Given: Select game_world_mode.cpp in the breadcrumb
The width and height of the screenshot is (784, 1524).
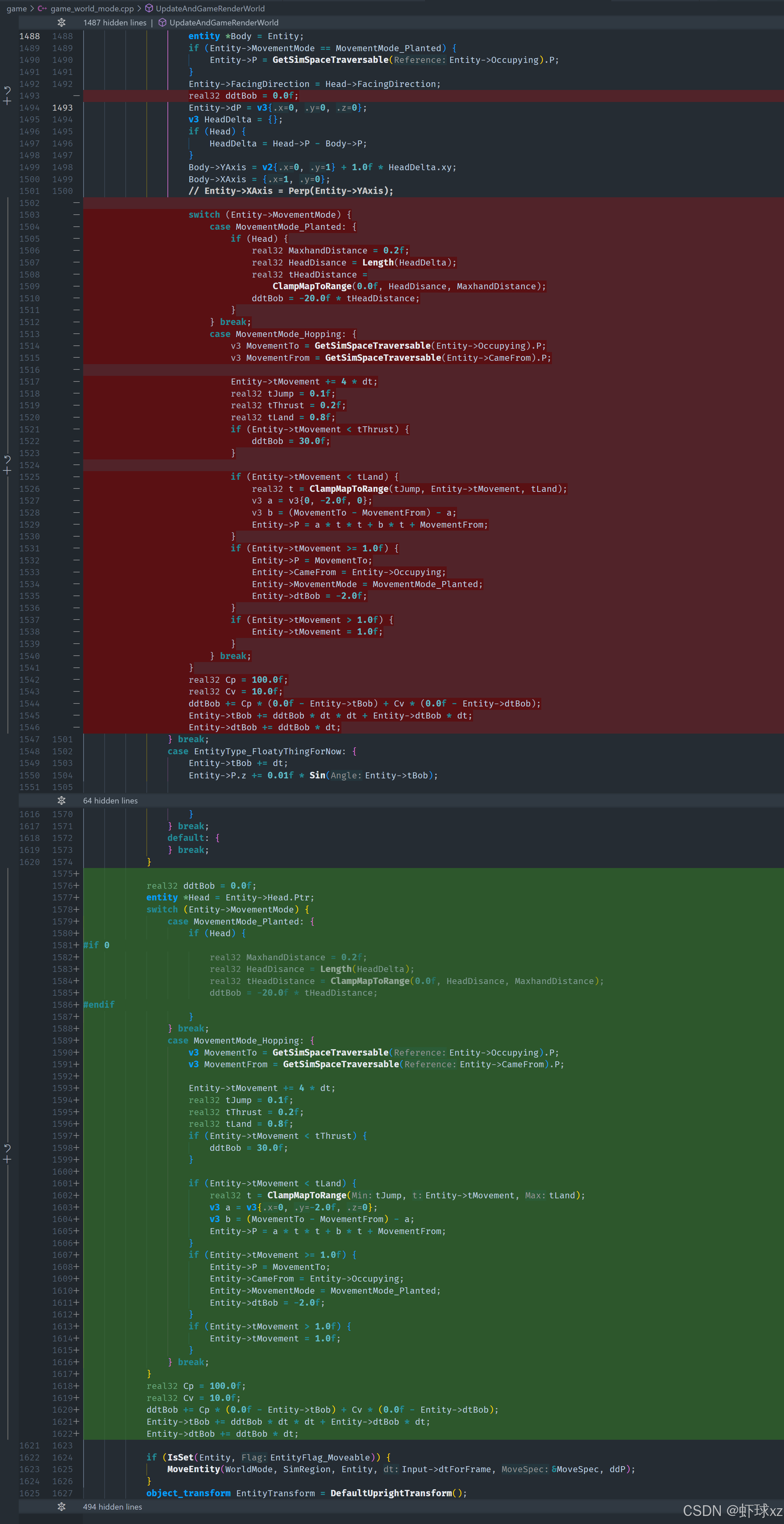Looking at the screenshot, I should [92, 8].
